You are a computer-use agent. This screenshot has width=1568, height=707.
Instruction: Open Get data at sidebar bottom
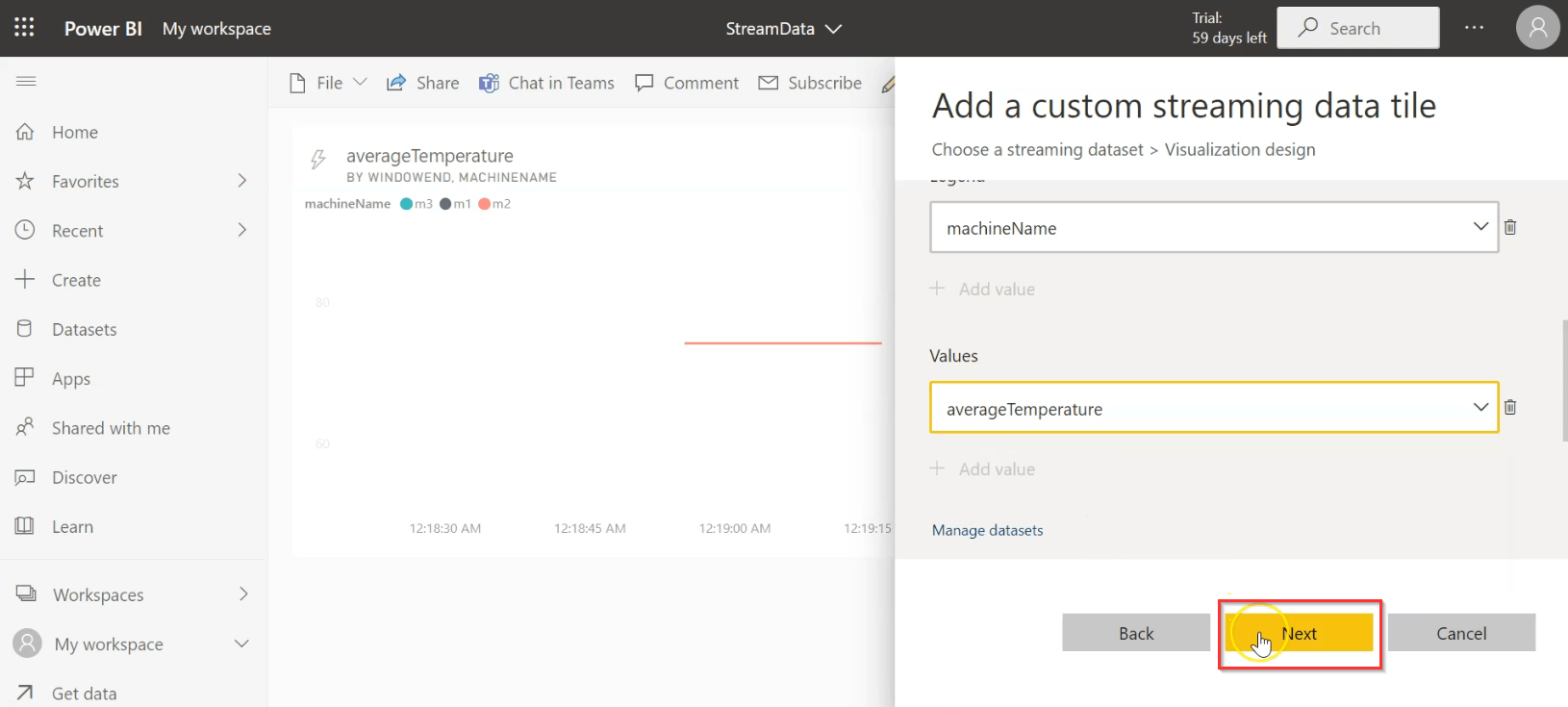coord(84,694)
